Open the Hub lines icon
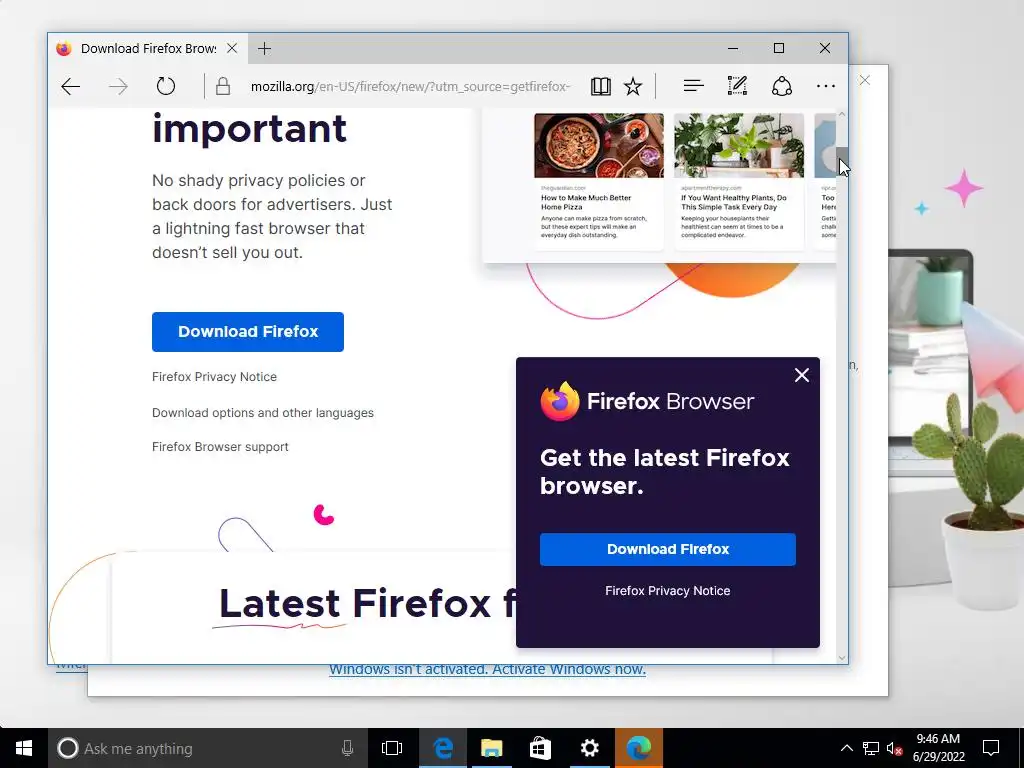 (x=694, y=86)
